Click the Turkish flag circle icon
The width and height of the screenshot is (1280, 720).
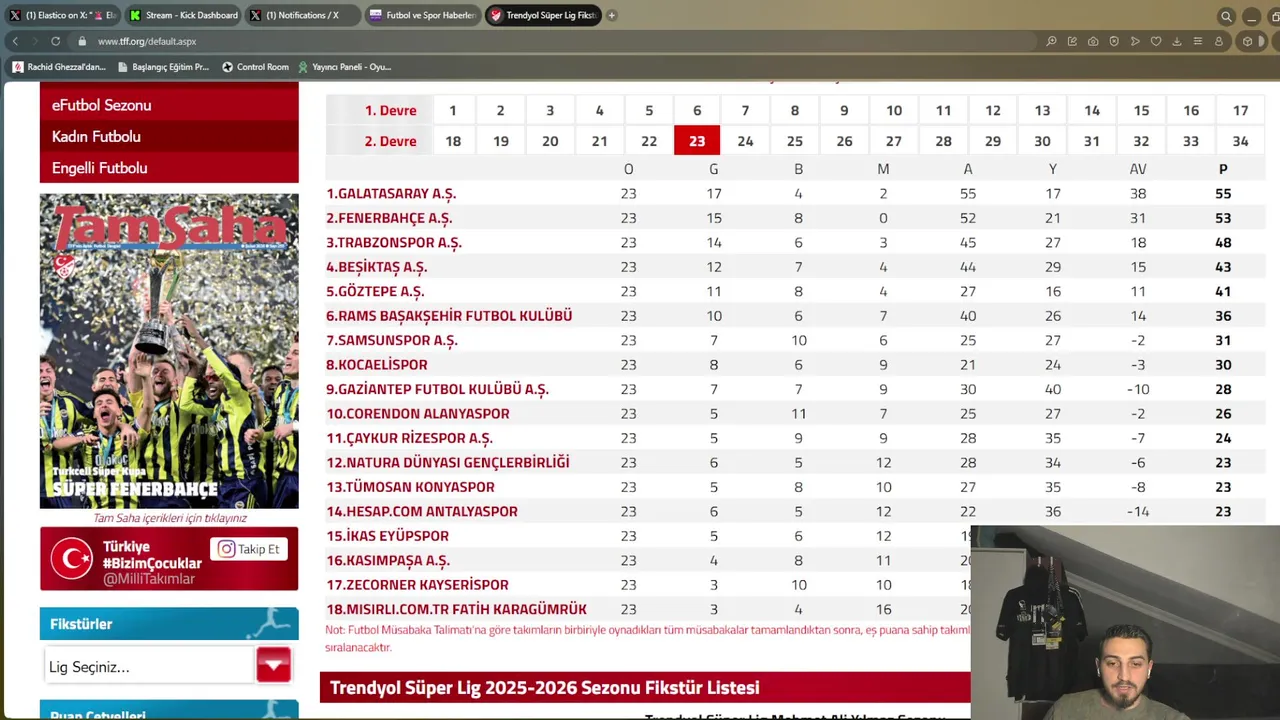(x=72, y=559)
